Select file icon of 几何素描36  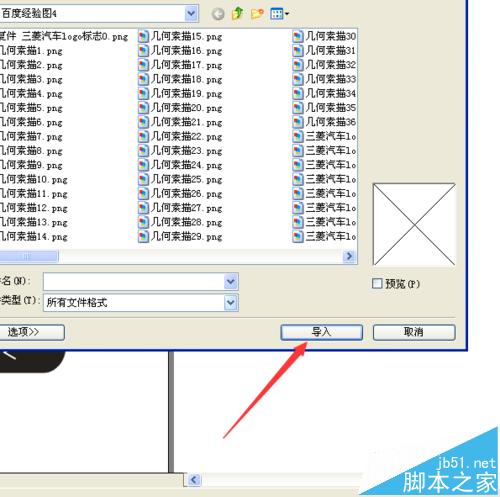pyautogui.click(x=298, y=122)
